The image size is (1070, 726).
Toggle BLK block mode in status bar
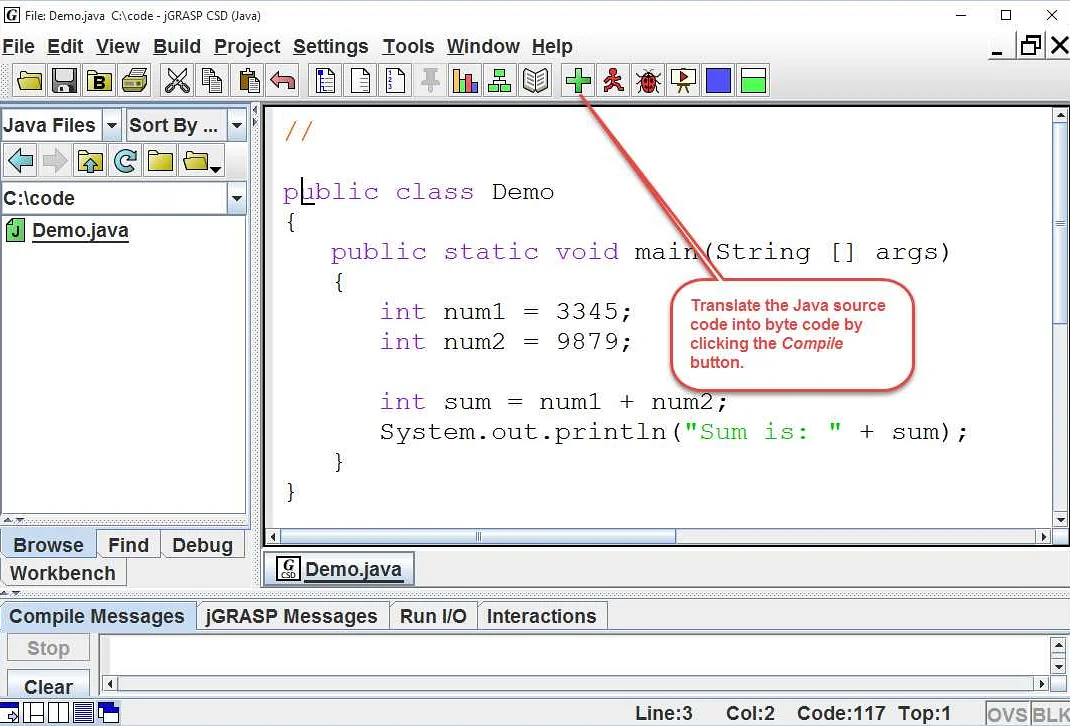(x=1050, y=714)
